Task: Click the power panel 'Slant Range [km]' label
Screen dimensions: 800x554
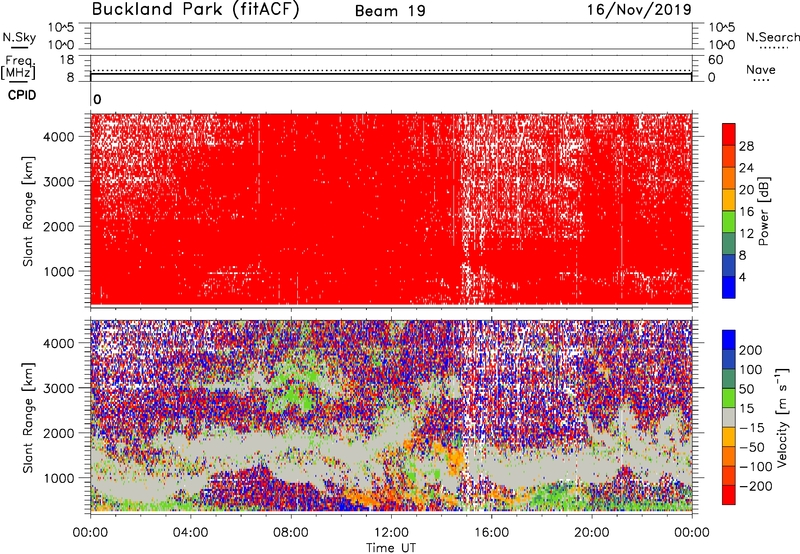Action: tap(28, 211)
